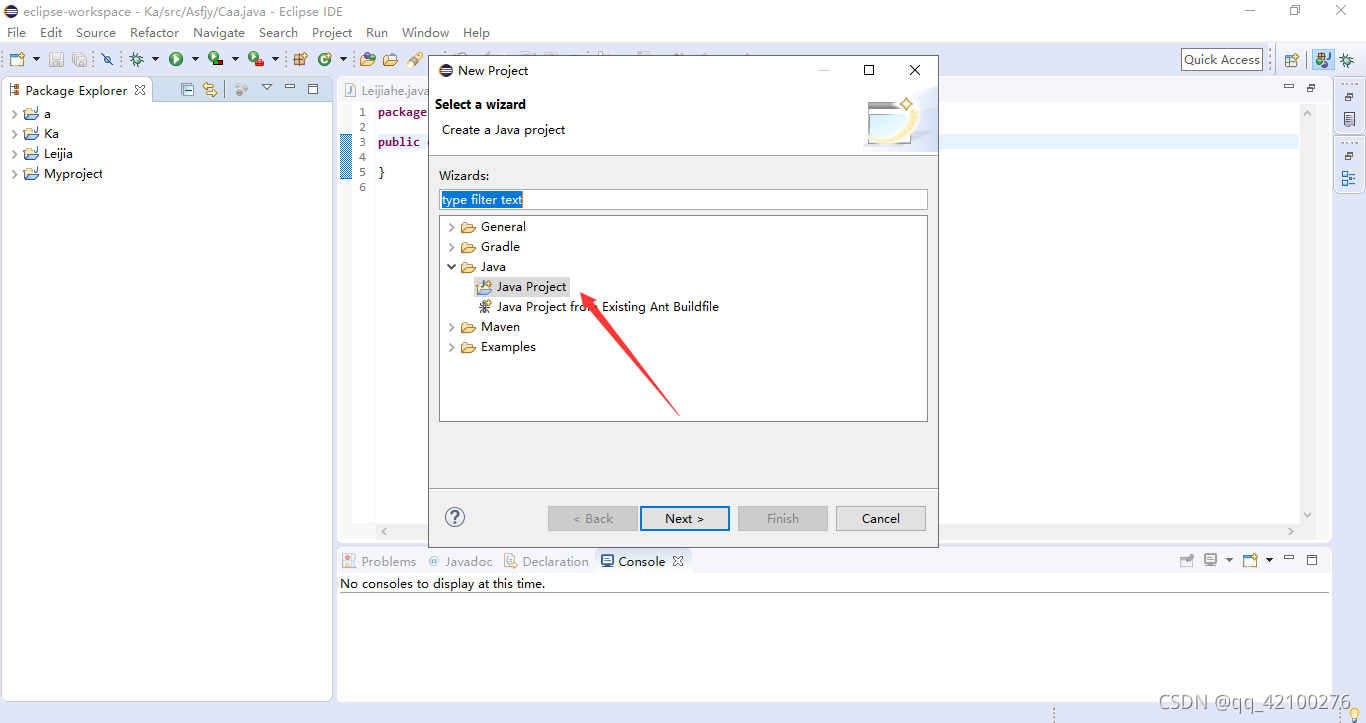Viewport: 1366px width, 723px height.
Task: Click the New Java Class icon
Action: point(325,60)
